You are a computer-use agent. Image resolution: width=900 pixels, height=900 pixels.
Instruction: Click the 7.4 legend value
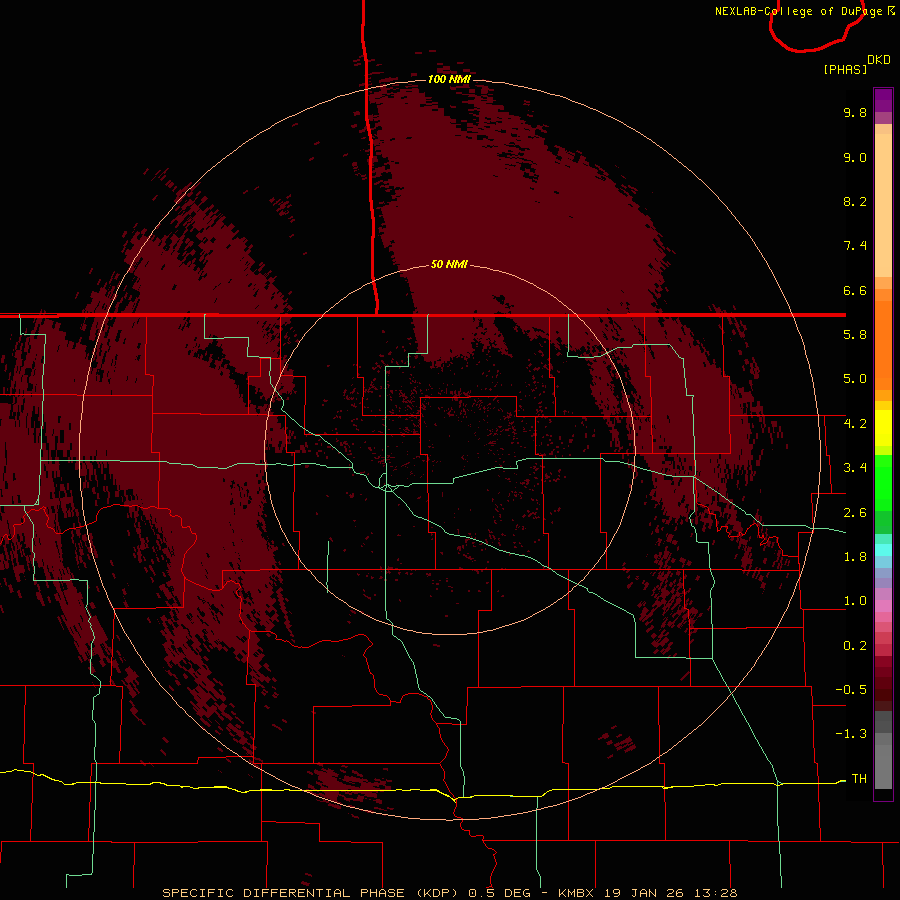tap(855, 246)
